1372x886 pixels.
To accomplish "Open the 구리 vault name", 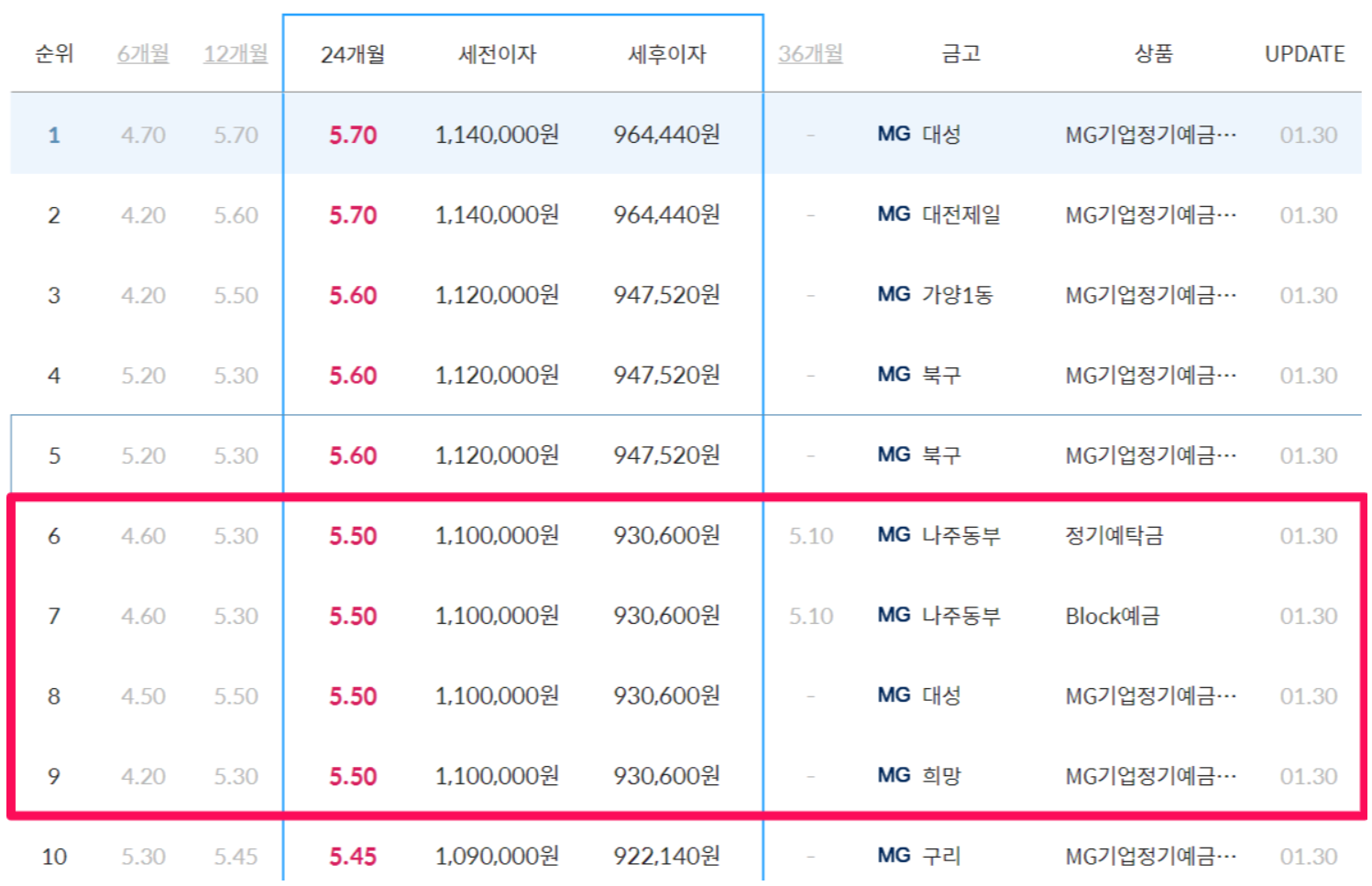I will [941, 856].
